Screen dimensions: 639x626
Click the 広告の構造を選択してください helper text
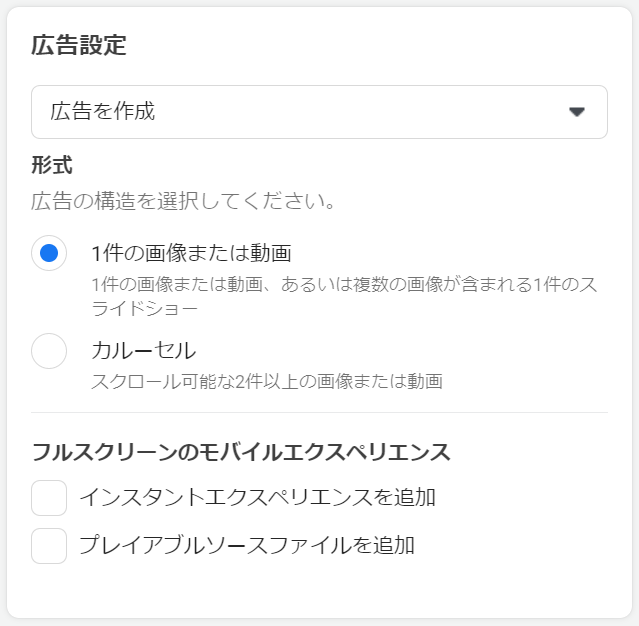[x=182, y=201]
